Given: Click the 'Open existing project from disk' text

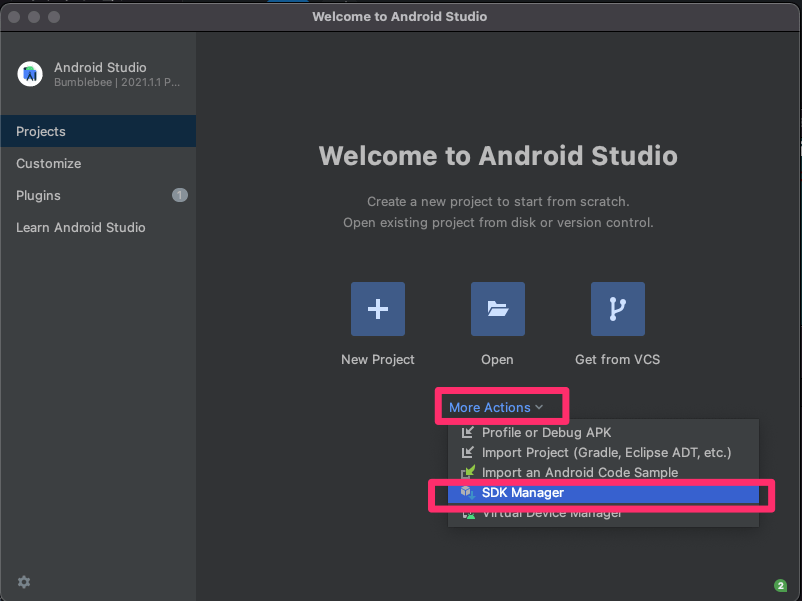Looking at the screenshot, I should (x=498, y=222).
